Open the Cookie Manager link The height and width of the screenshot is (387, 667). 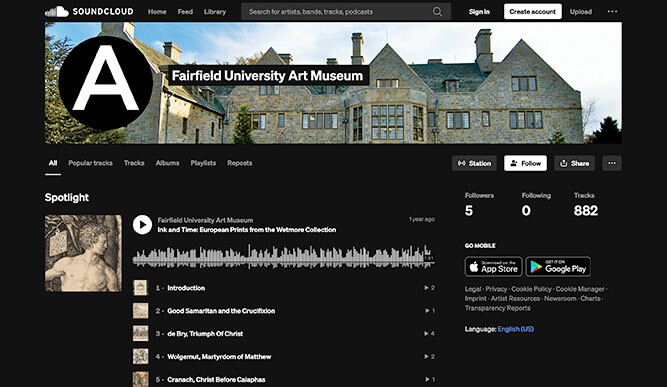(x=580, y=289)
